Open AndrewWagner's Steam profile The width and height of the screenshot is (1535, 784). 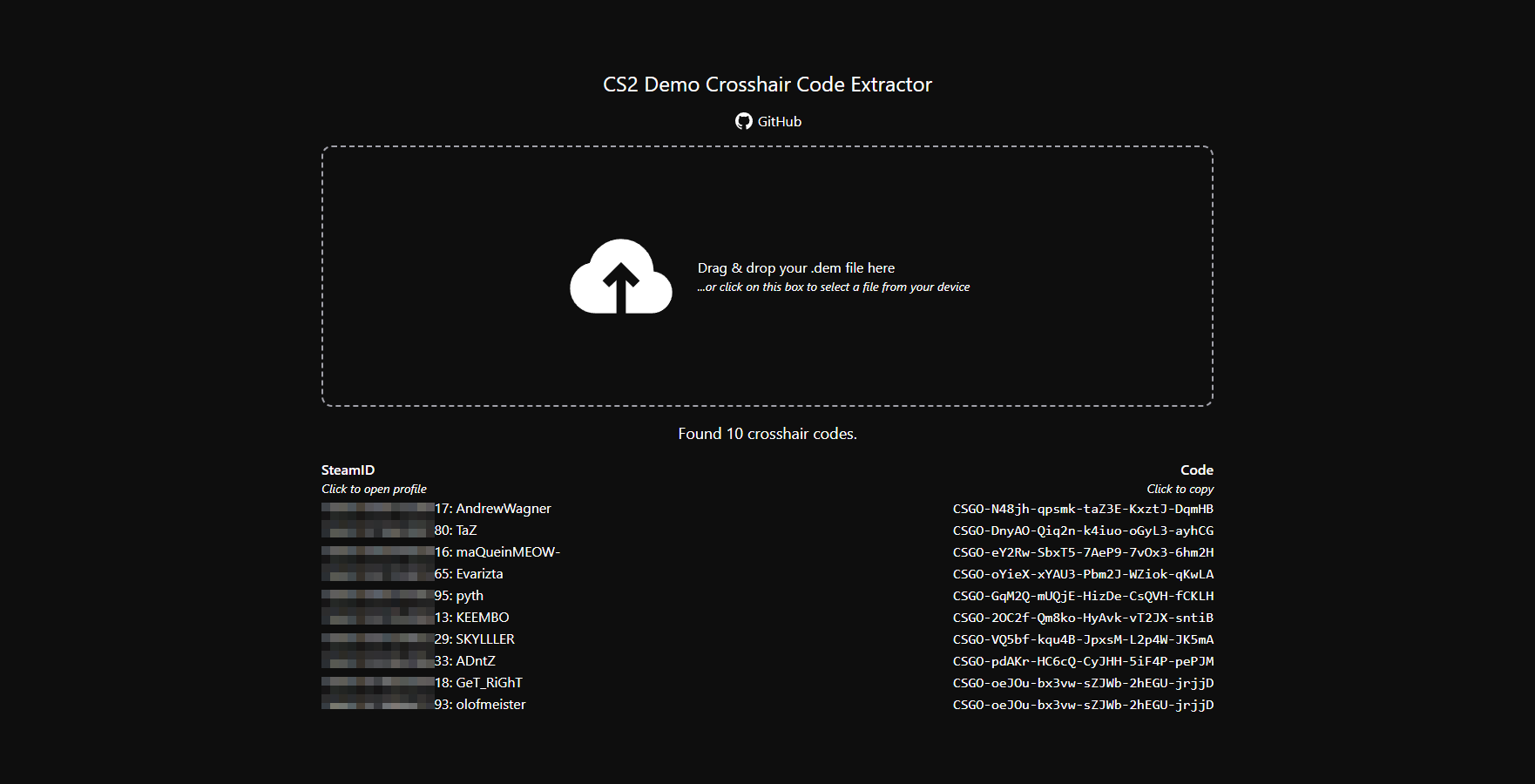coord(436,509)
